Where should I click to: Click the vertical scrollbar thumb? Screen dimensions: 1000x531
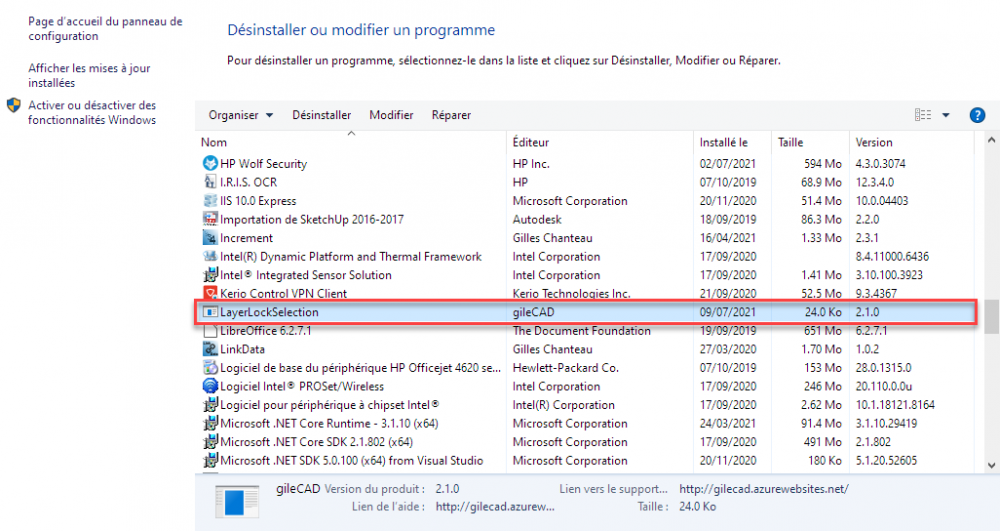coord(991,317)
